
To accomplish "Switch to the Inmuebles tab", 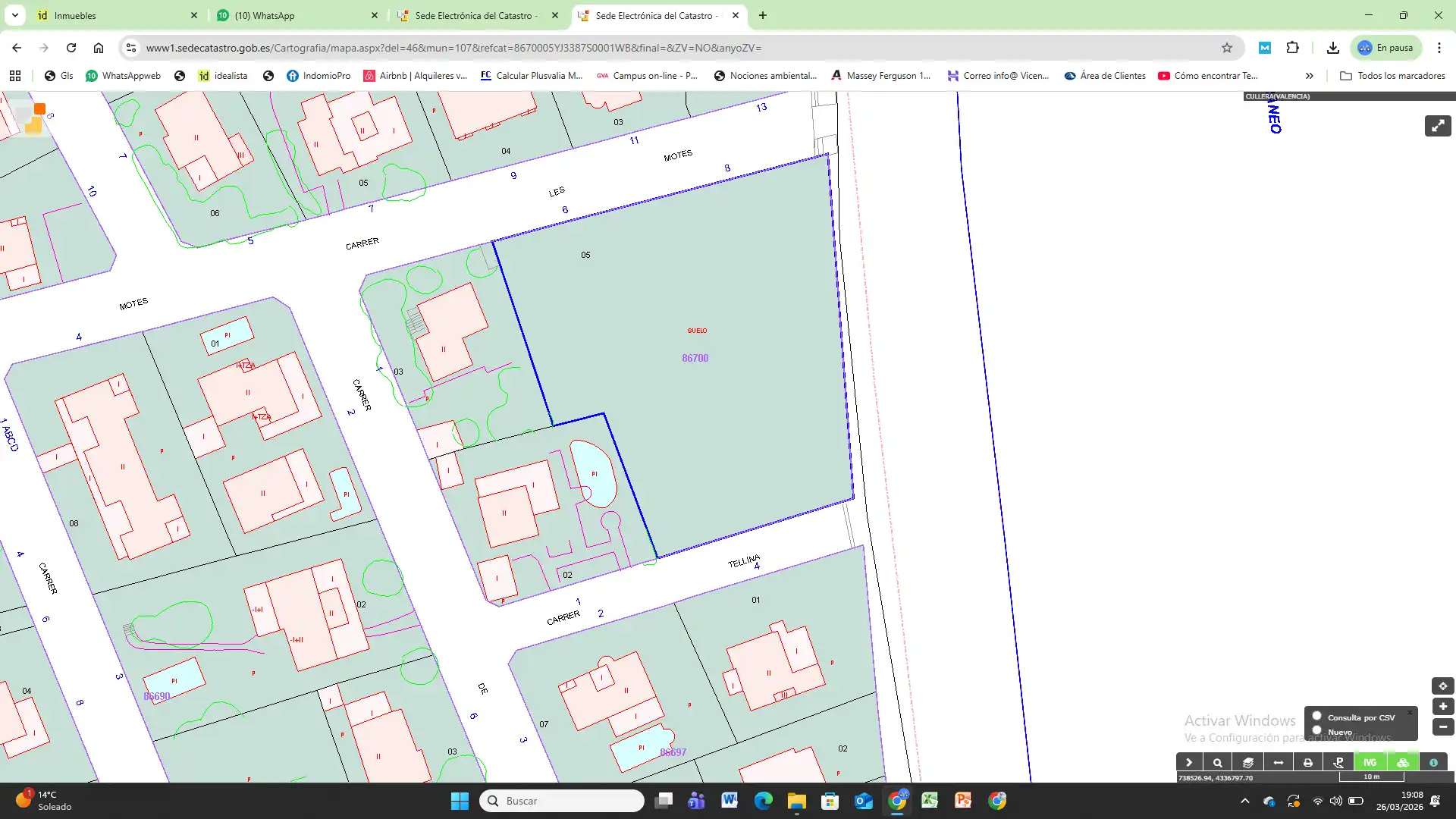I will (x=116, y=15).
